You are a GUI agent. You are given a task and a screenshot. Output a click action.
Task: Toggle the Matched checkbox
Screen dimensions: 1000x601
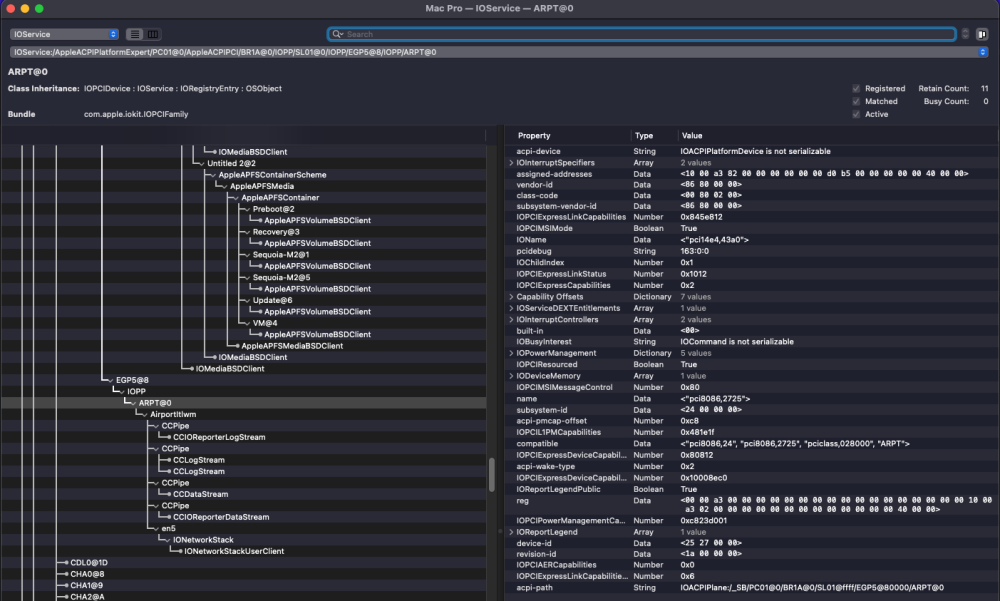pyautogui.click(x=856, y=101)
